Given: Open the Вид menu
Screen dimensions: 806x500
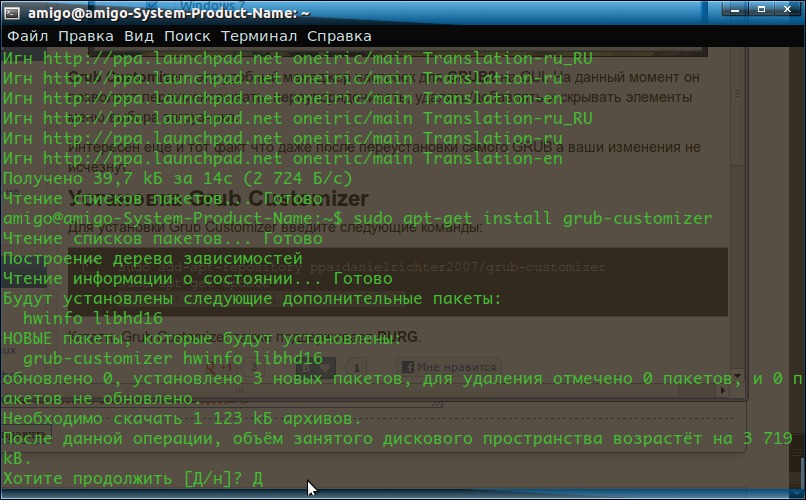Looking at the screenshot, I should pyautogui.click(x=139, y=36).
